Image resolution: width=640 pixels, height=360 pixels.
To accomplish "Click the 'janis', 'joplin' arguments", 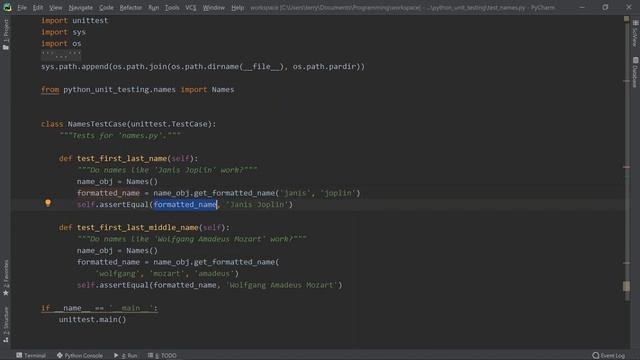I will click(x=318, y=193).
